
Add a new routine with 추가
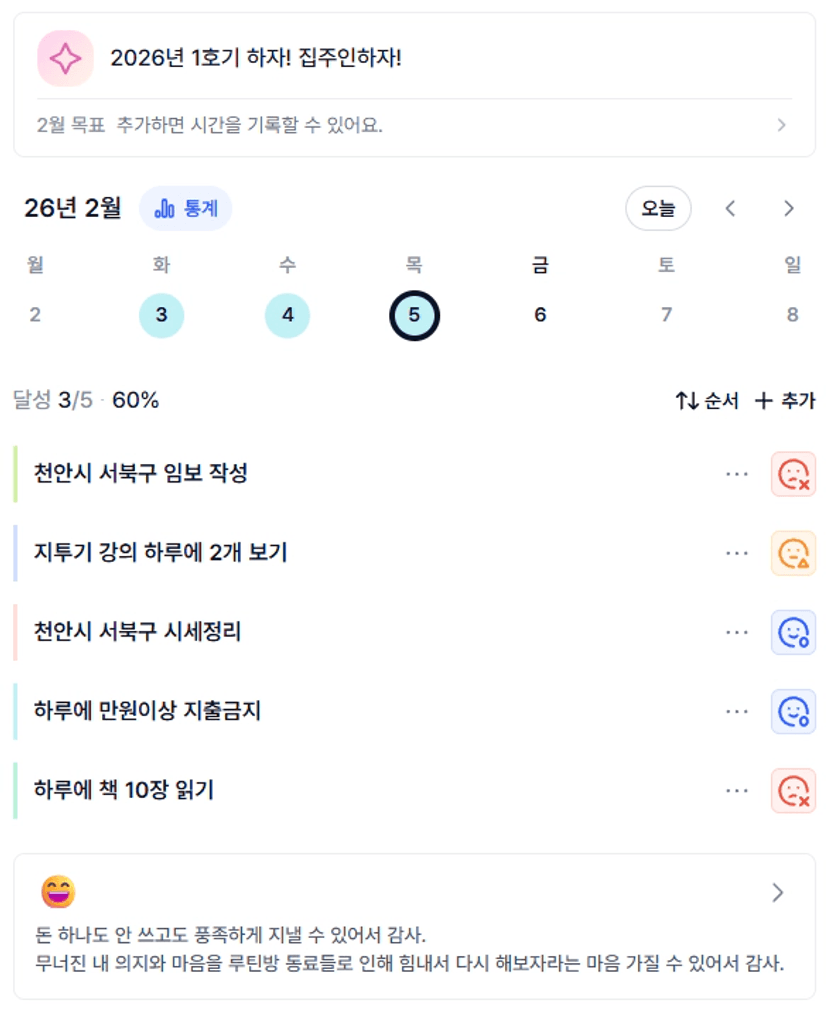click(x=785, y=401)
